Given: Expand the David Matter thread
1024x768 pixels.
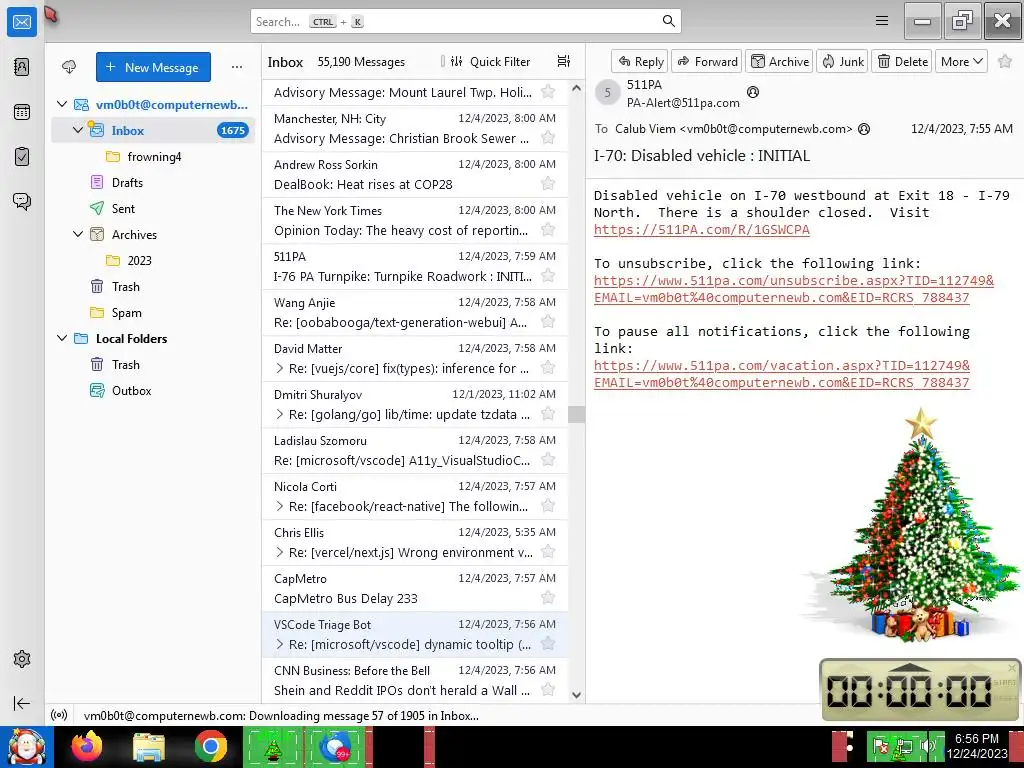Looking at the screenshot, I should tap(280, 368).
